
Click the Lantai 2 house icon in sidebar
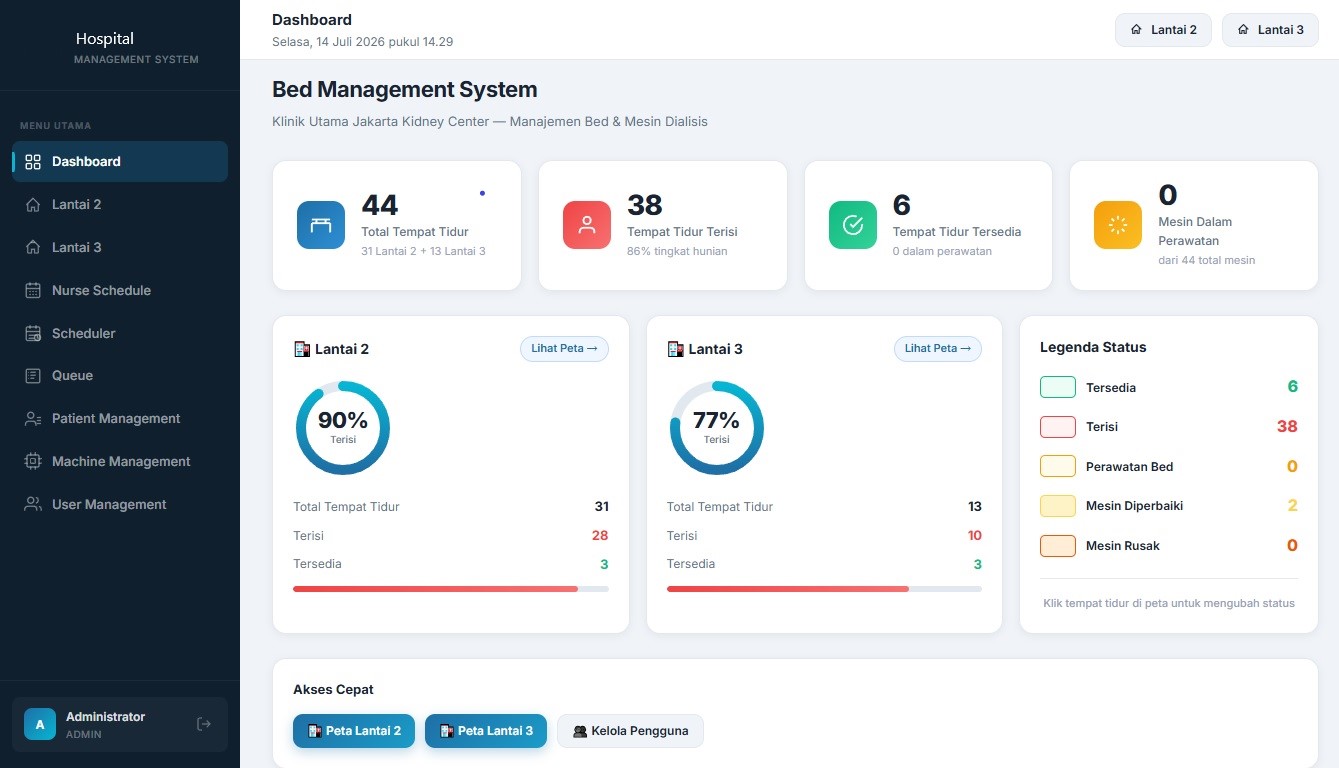pos(33,205)
